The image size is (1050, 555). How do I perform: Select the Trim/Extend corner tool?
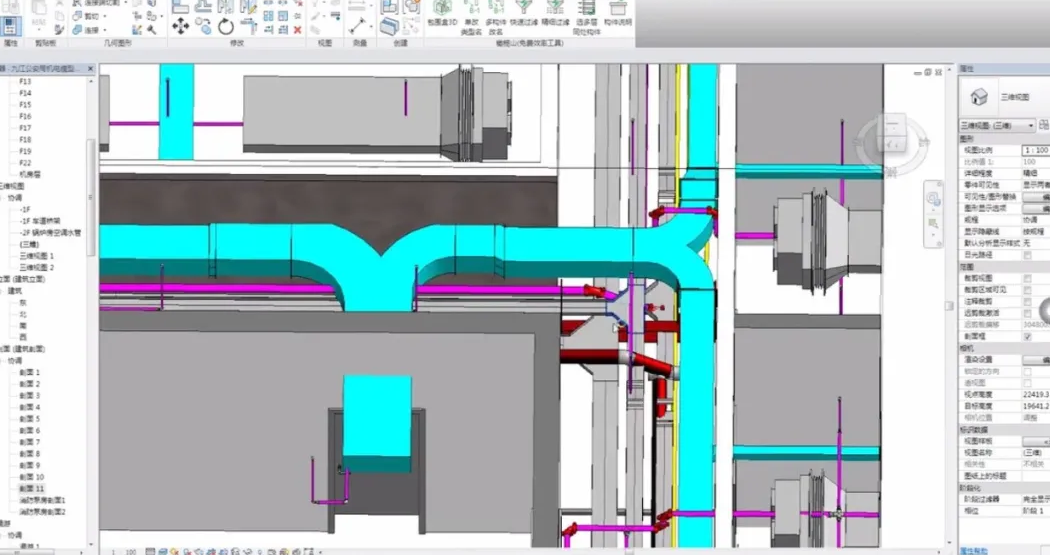(x=248, y=26)
